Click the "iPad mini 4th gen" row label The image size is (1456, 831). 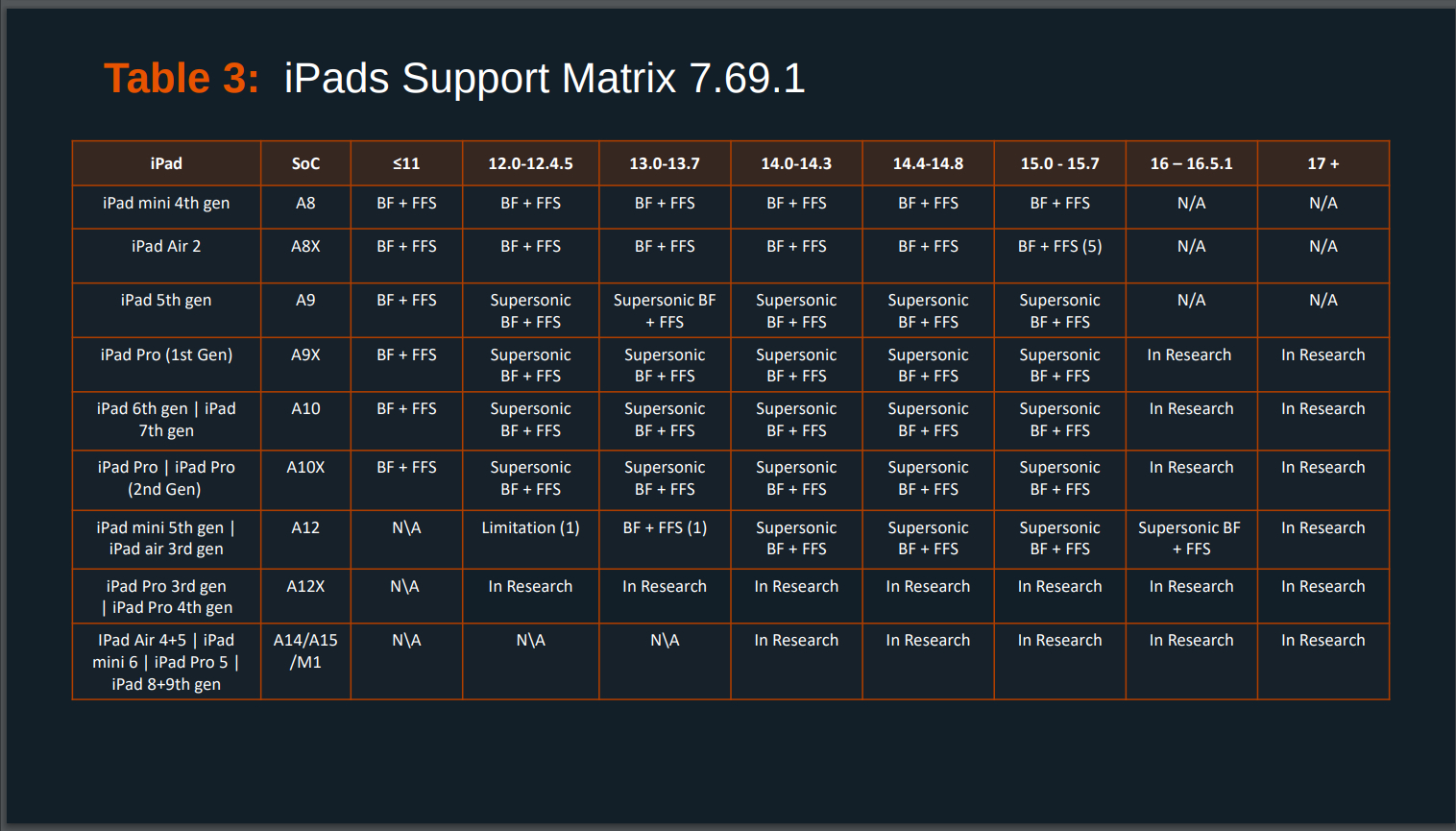(x=166, y=203)
